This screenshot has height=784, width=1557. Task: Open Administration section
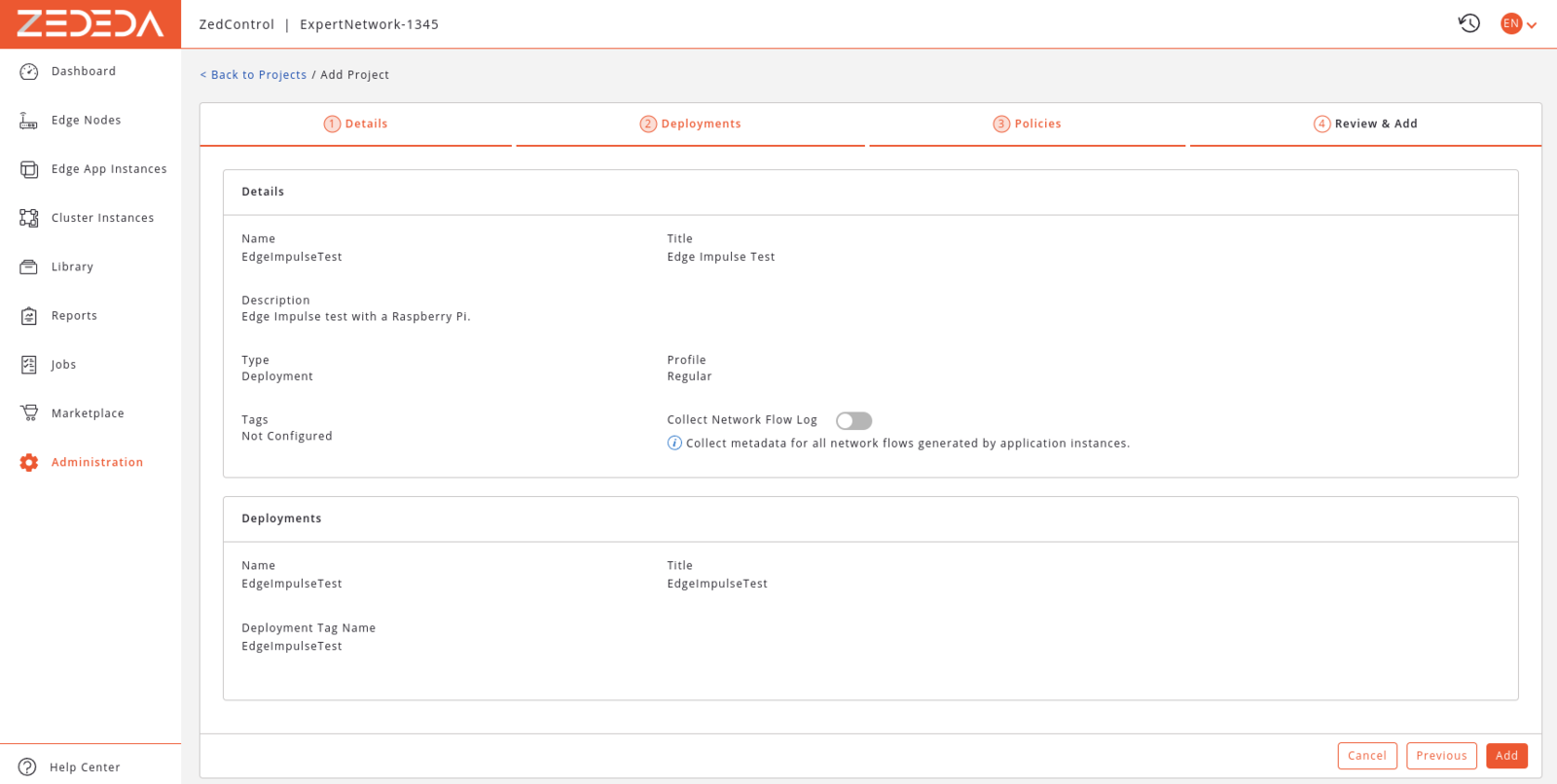(97, 463)
